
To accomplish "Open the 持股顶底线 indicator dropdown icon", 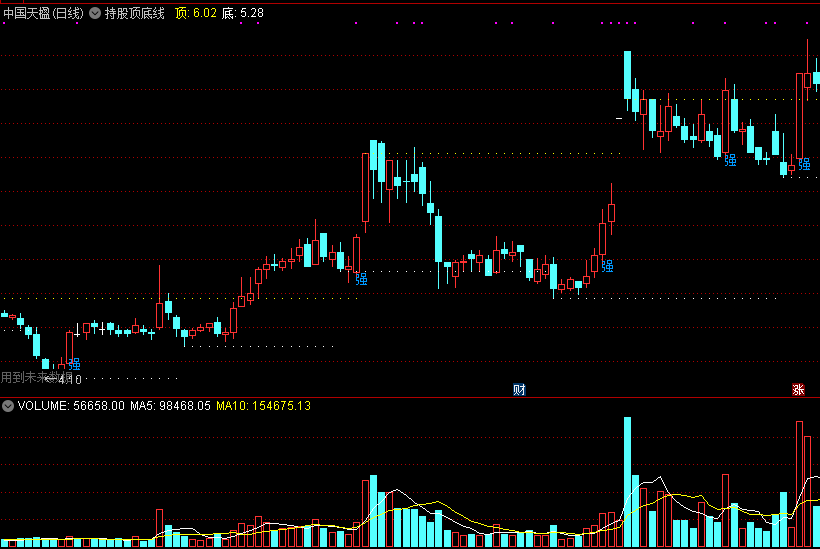I will tap(95, 13).
